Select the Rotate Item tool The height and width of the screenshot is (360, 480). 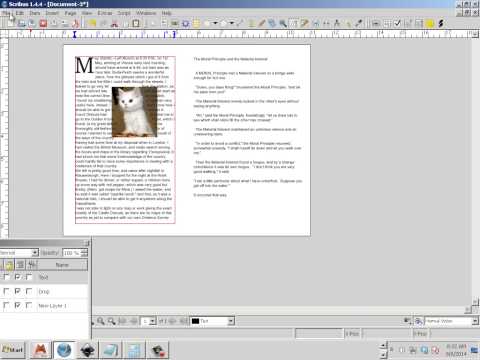272,23
